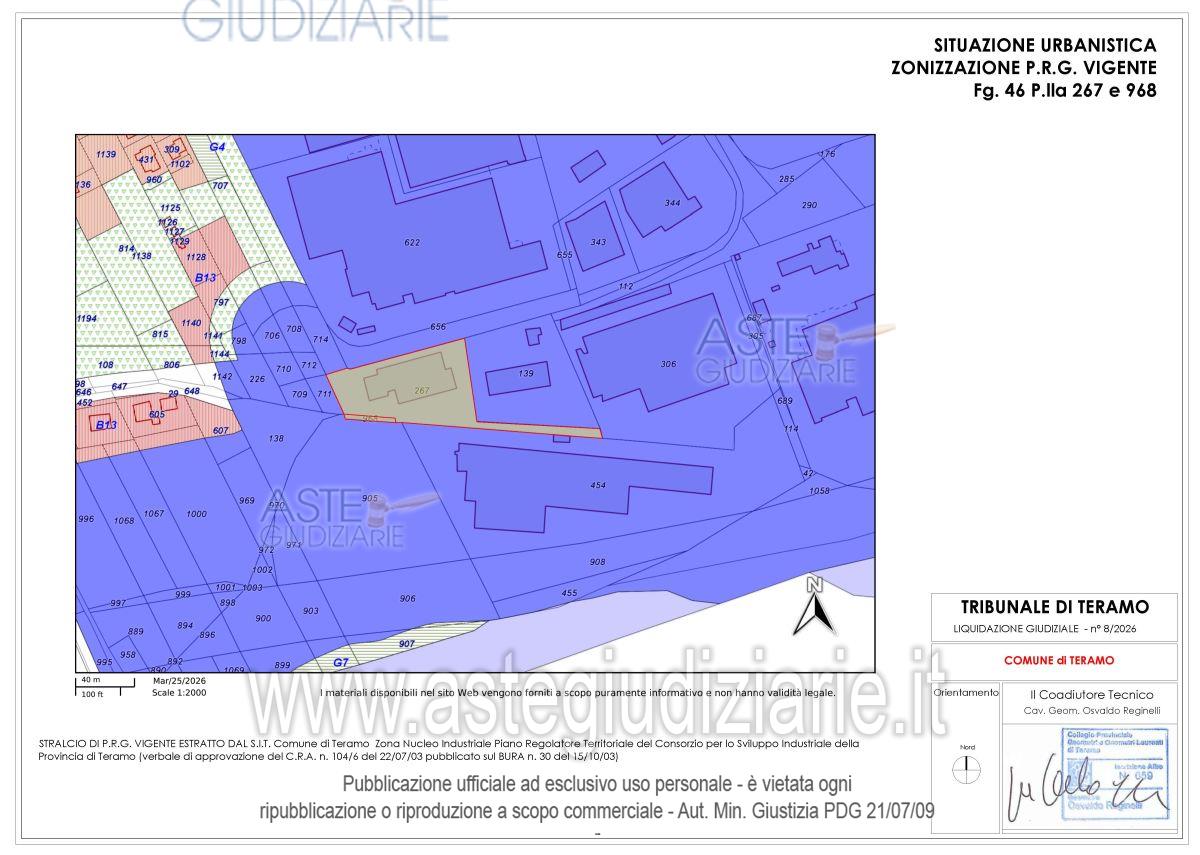
Task: Click the G7 zone label
Action: click(340, 662)
